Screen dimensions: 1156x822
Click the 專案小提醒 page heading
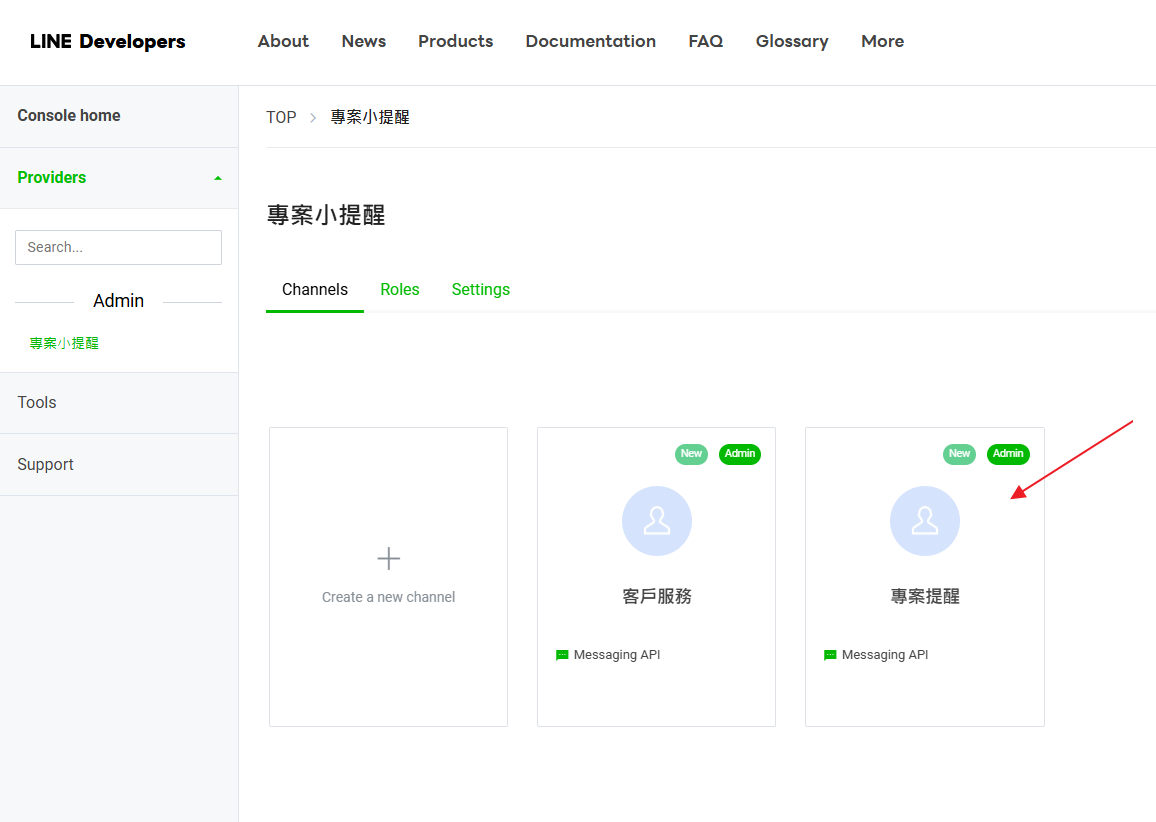(x=326, y=215)
